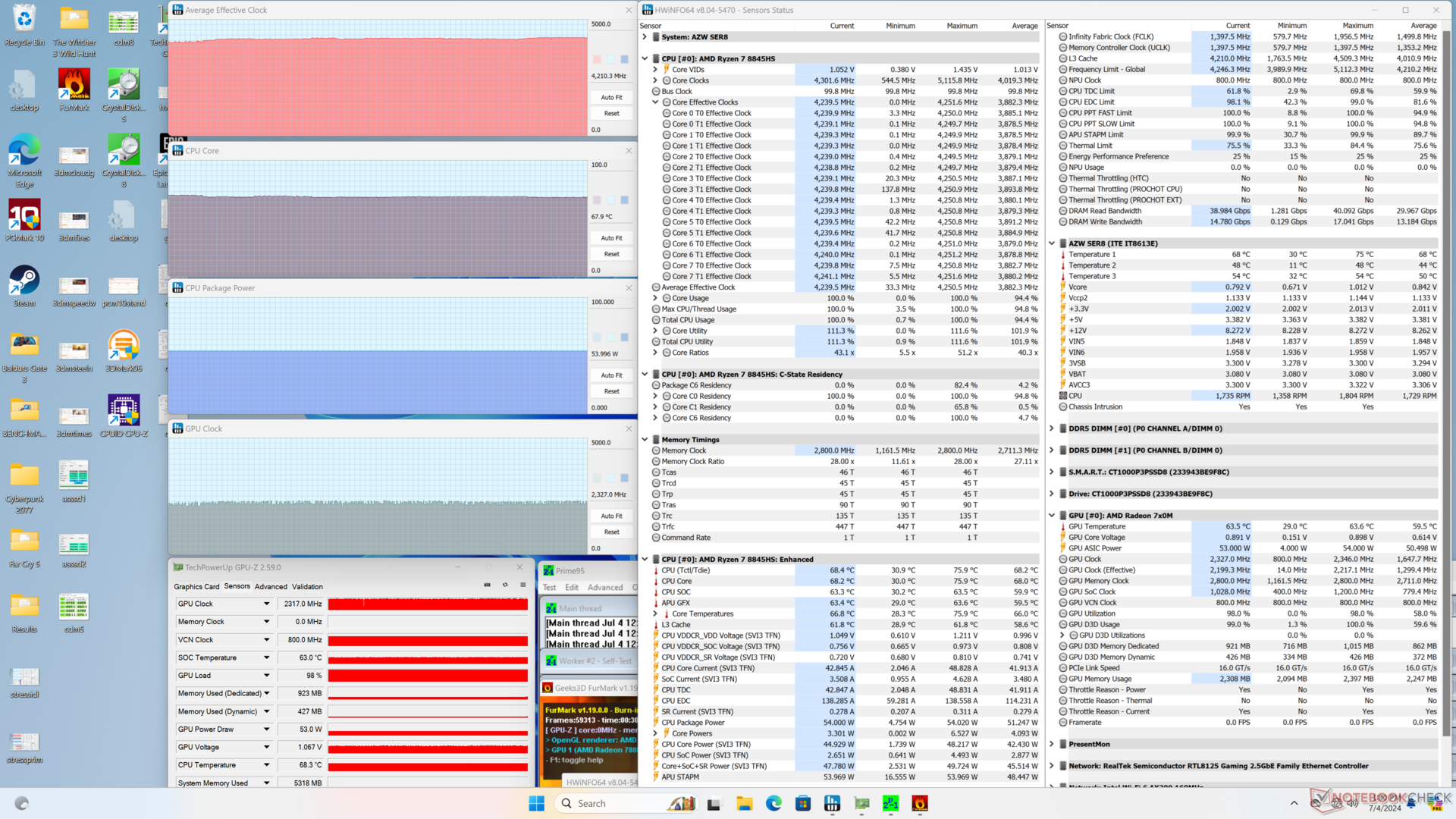Collapse Core Effective Clocks tree
The height and width of the screenshot is (819, 1456).
tap(655, 102)
